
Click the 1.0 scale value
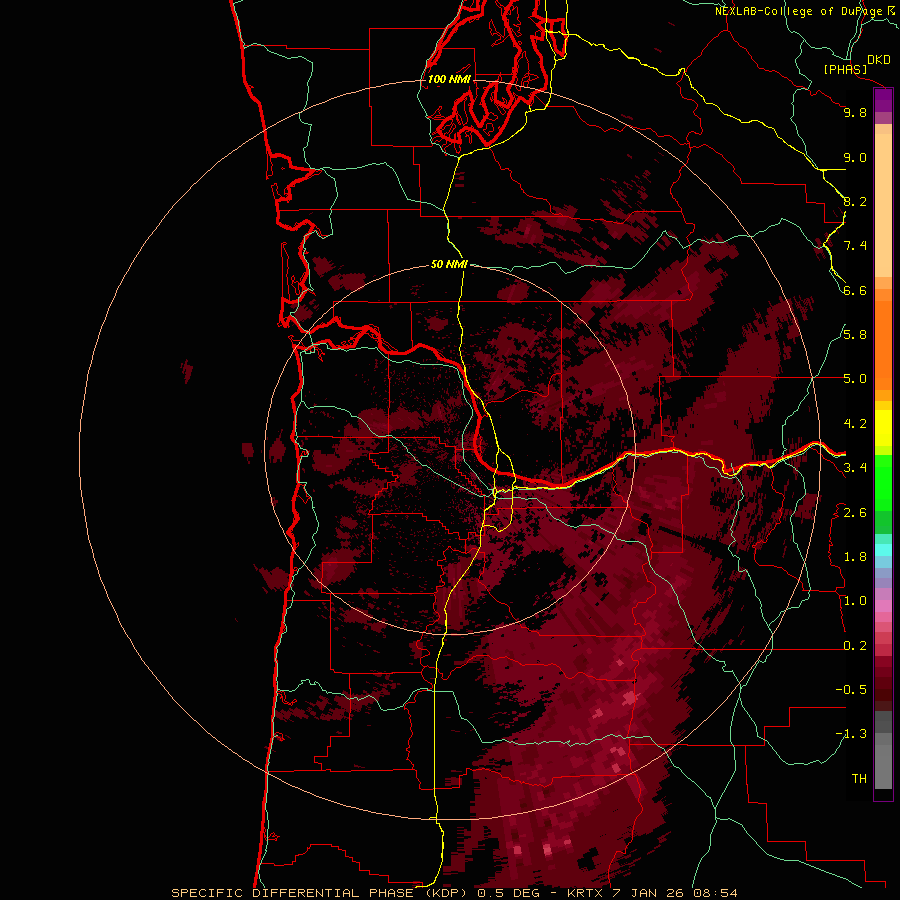[855, 601]
